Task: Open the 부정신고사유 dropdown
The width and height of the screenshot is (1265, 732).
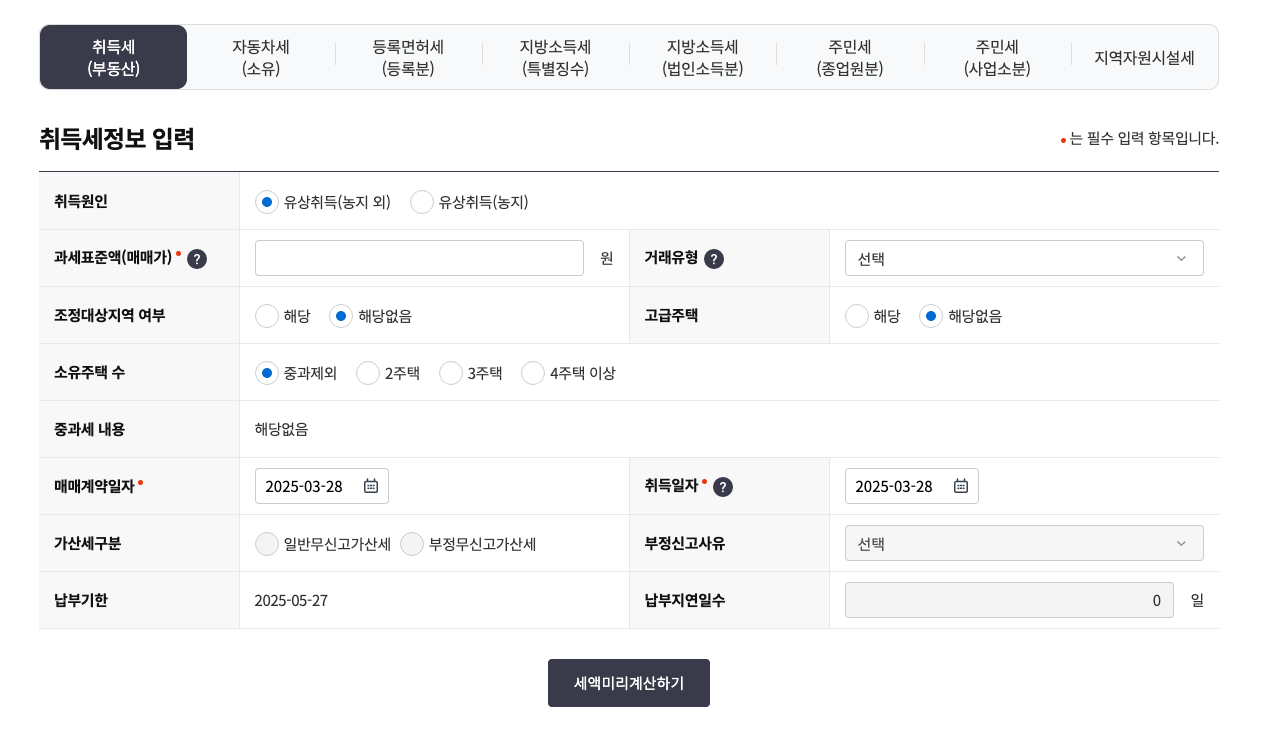Action: 1023,543
